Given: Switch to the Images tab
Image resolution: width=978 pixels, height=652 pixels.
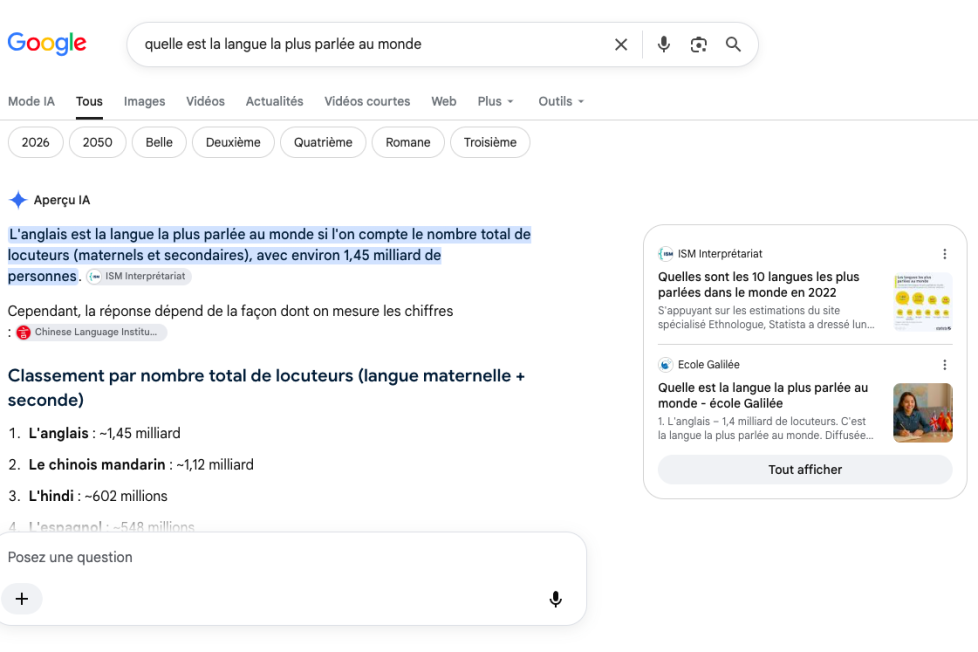Looking at the screenshot, I should pyautogui.click(x=144, y=101).
